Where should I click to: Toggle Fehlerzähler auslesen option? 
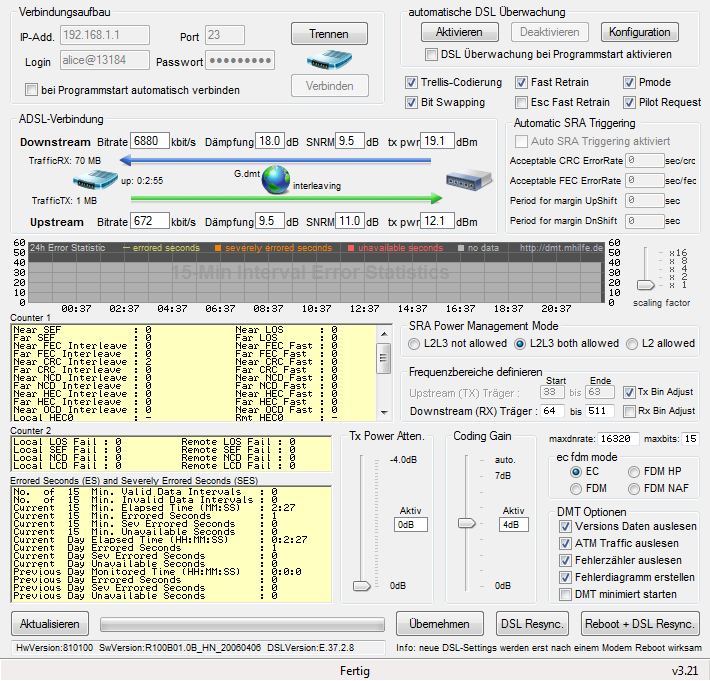(x=565, y=561)
